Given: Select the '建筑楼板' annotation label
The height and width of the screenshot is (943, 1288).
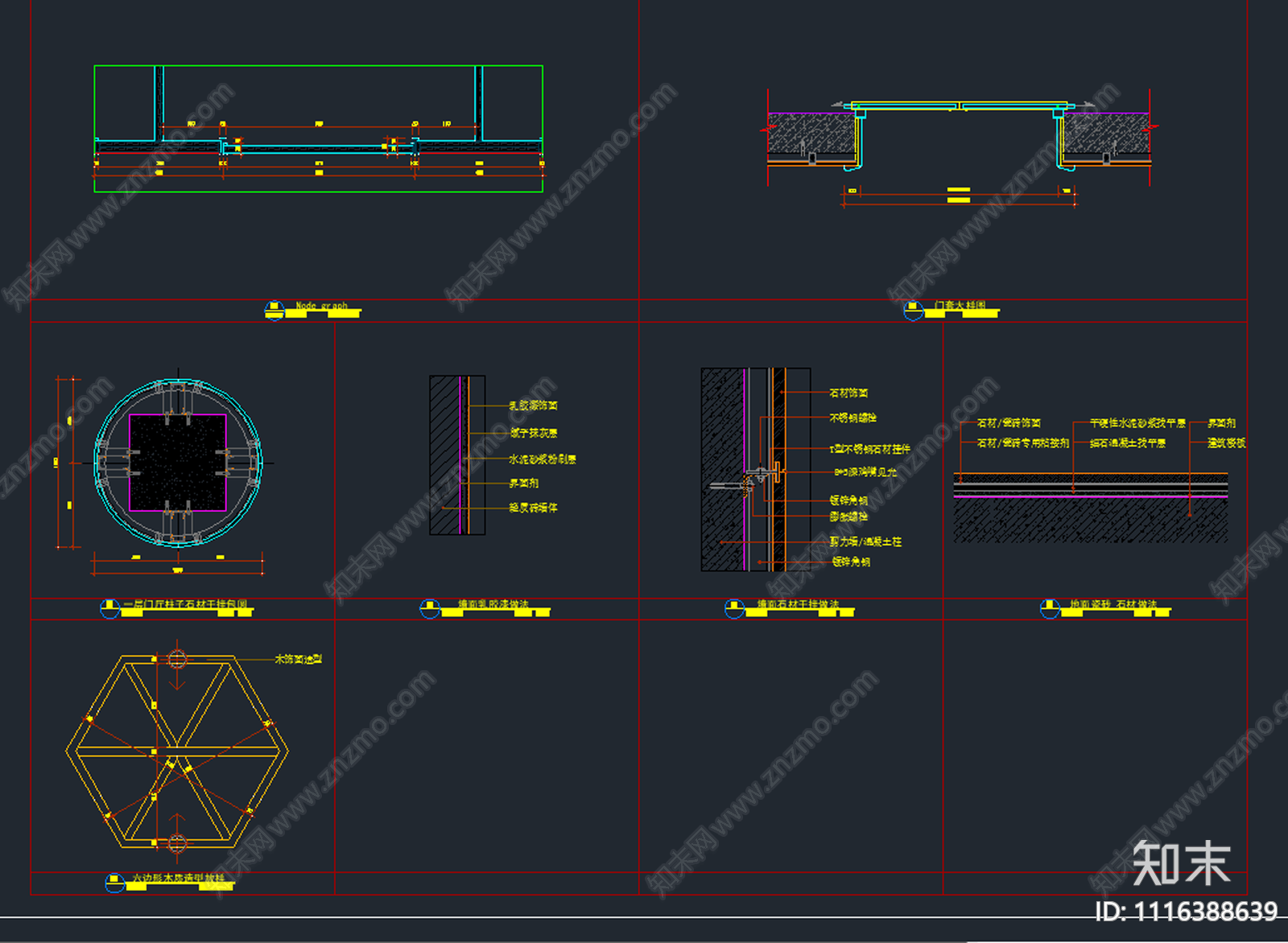Looking at the screenshot, I should pyautogui.click(x=1226, y=443).
